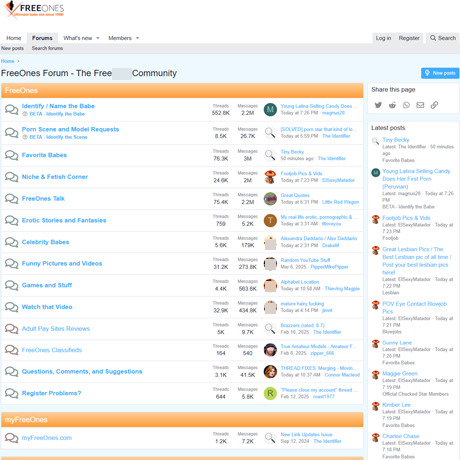Open Niche & Fetish Corner forum
Viewport: 460px width, 460px height.
tap(55, 177)
